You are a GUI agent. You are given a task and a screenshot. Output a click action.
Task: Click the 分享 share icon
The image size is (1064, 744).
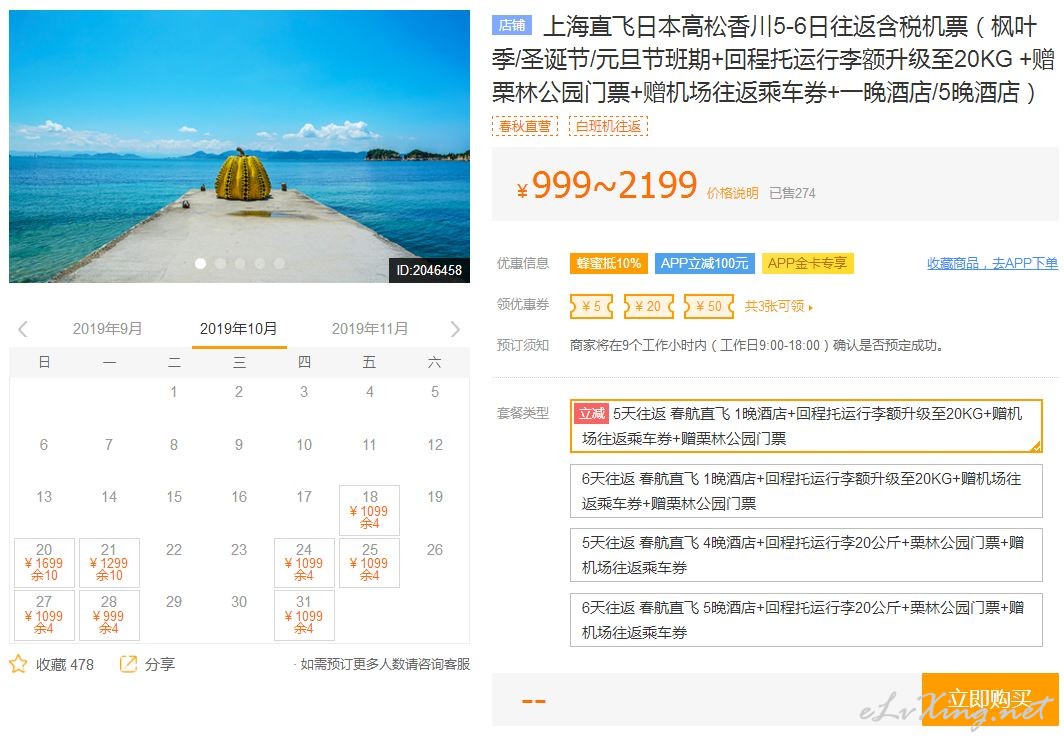[x=128, y=664]
